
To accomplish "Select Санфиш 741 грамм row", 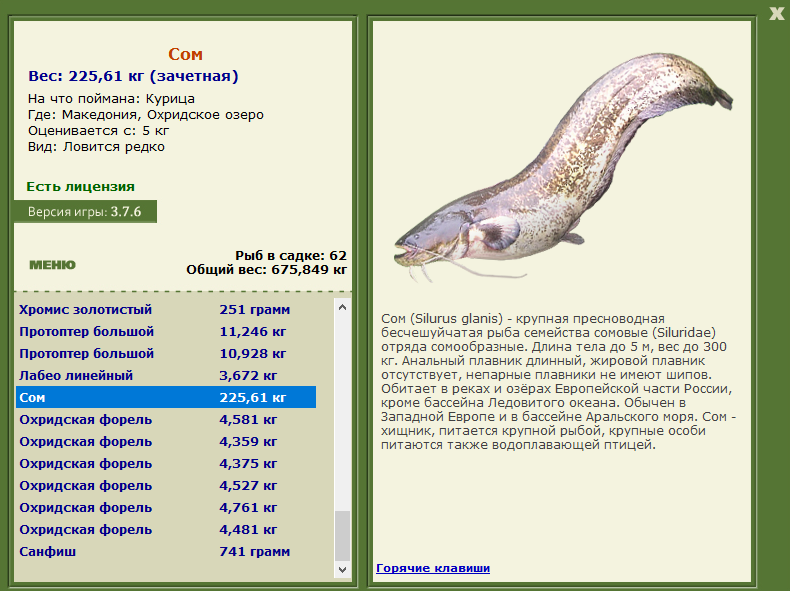I will (x=166, y=552).
